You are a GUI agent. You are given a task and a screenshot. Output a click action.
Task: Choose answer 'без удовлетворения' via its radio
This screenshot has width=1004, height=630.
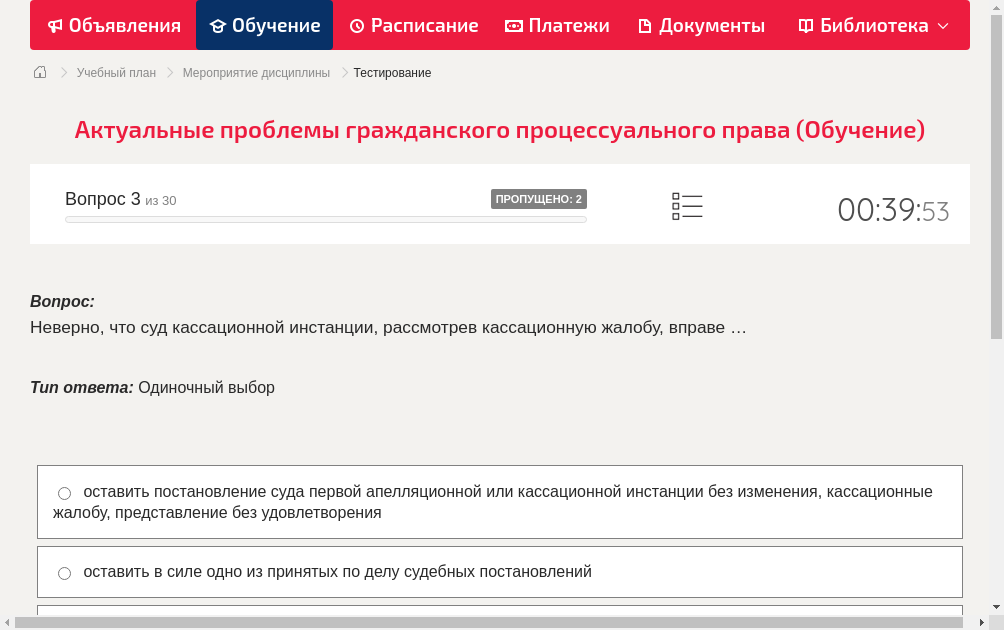[x=64, y=492]
